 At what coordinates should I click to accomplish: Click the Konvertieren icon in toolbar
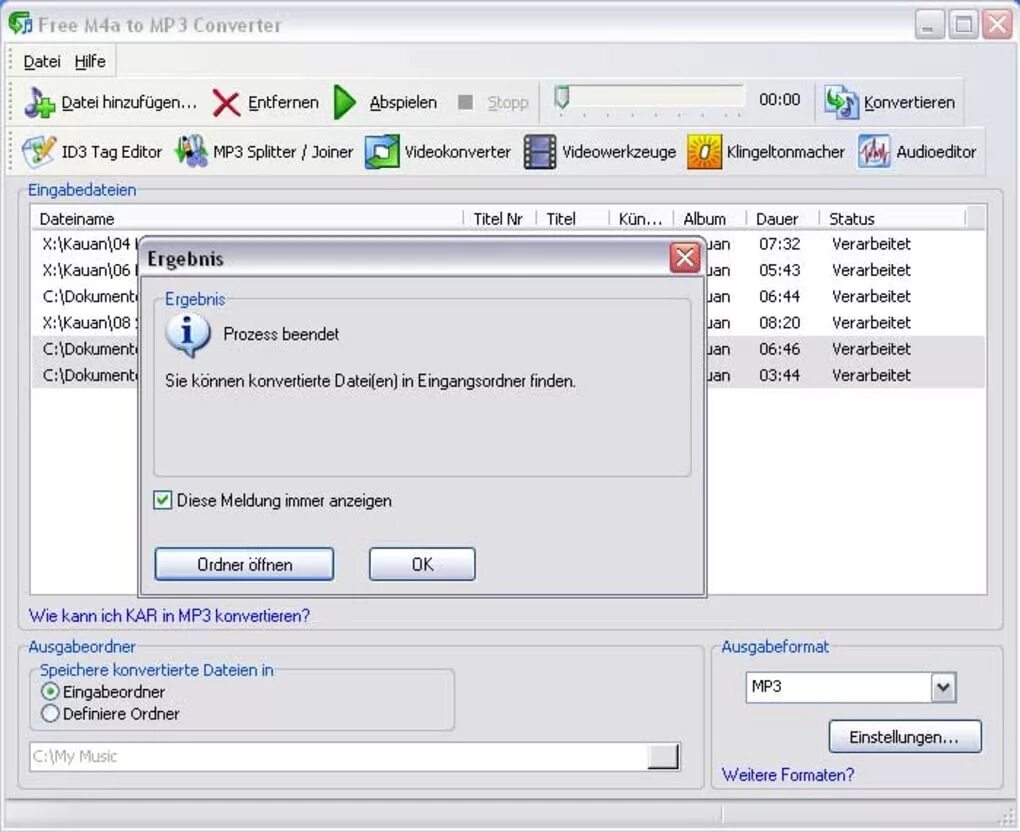[x=841, y=101]
